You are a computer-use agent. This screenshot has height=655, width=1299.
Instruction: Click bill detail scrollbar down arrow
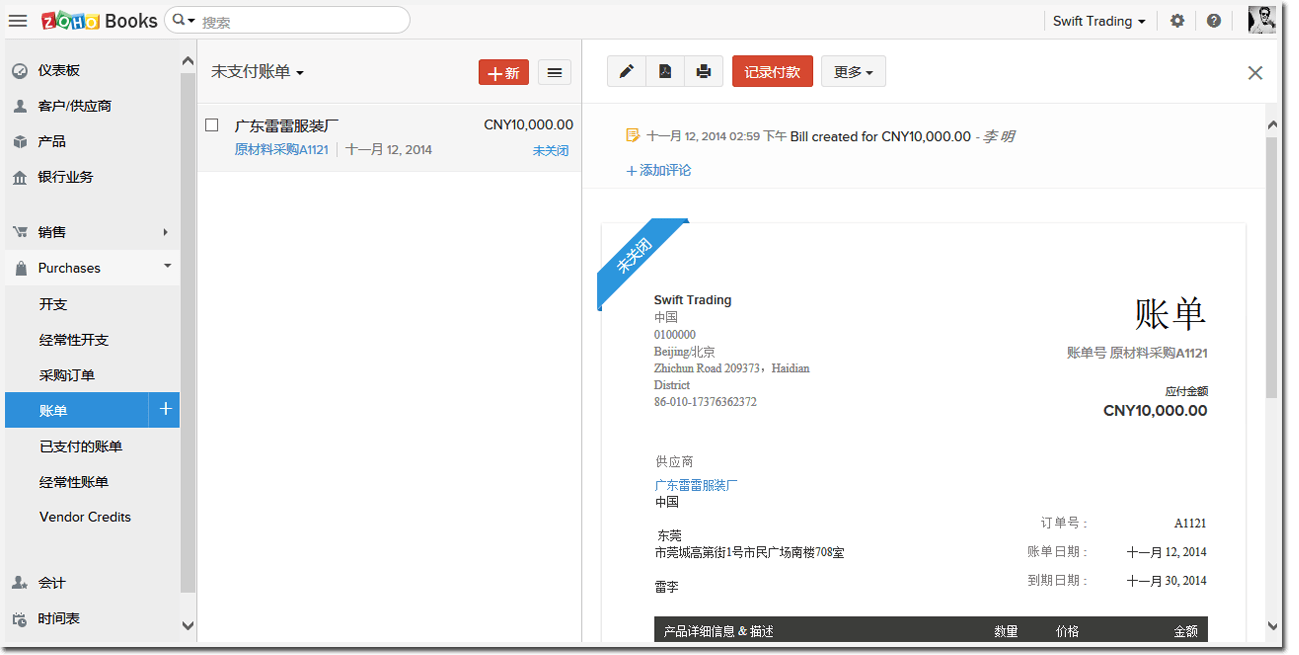pyautogui.click(x=1272, y=626)
